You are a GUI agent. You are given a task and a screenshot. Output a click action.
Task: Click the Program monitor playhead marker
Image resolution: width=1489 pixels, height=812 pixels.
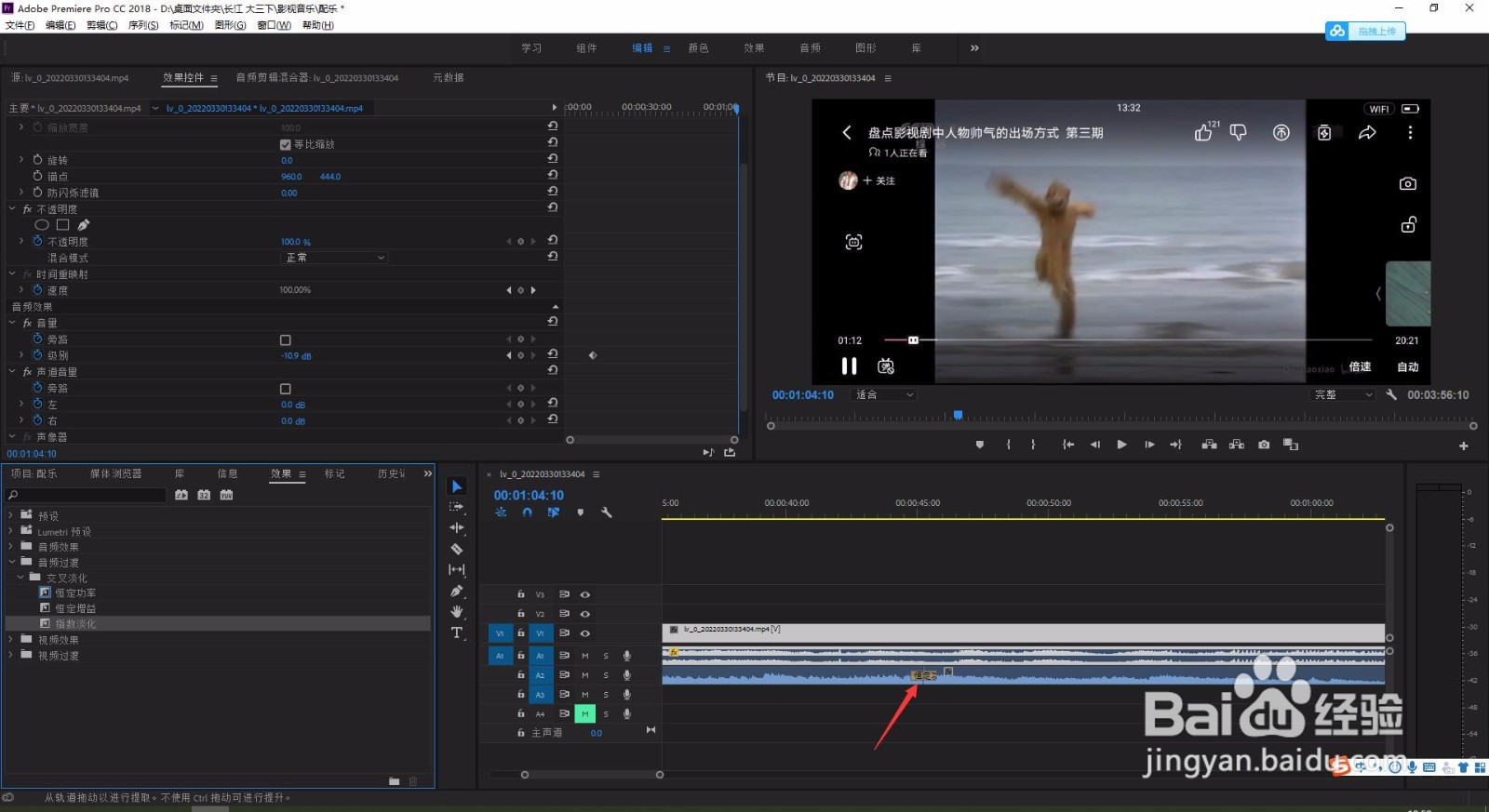(958, 416)
